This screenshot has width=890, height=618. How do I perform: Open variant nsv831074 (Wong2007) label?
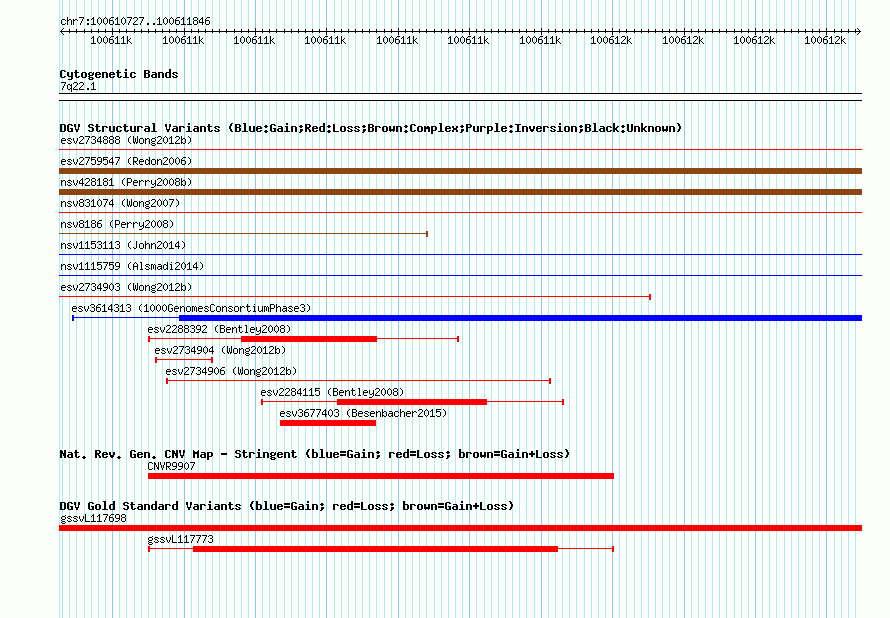(x=120, y=203)
